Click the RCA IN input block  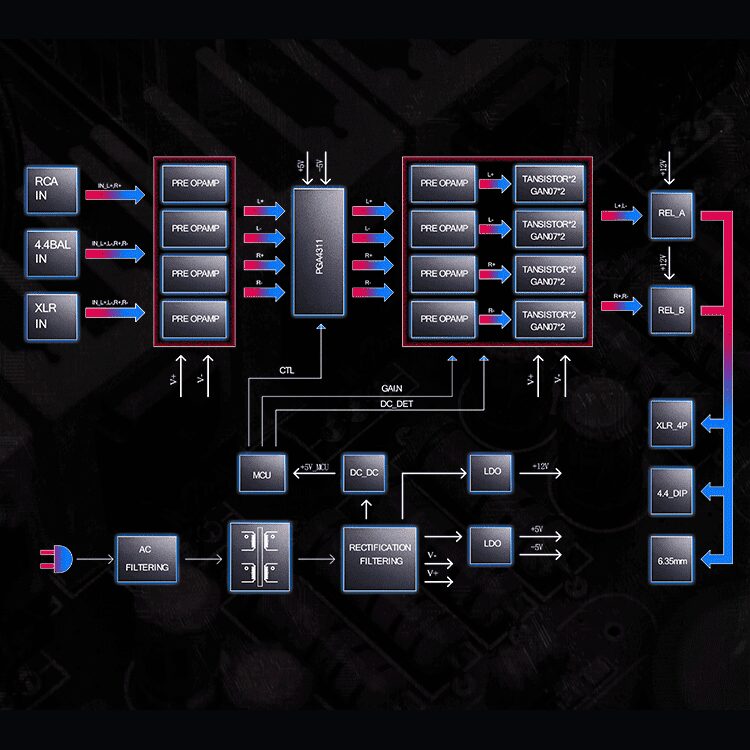[52, 189]
